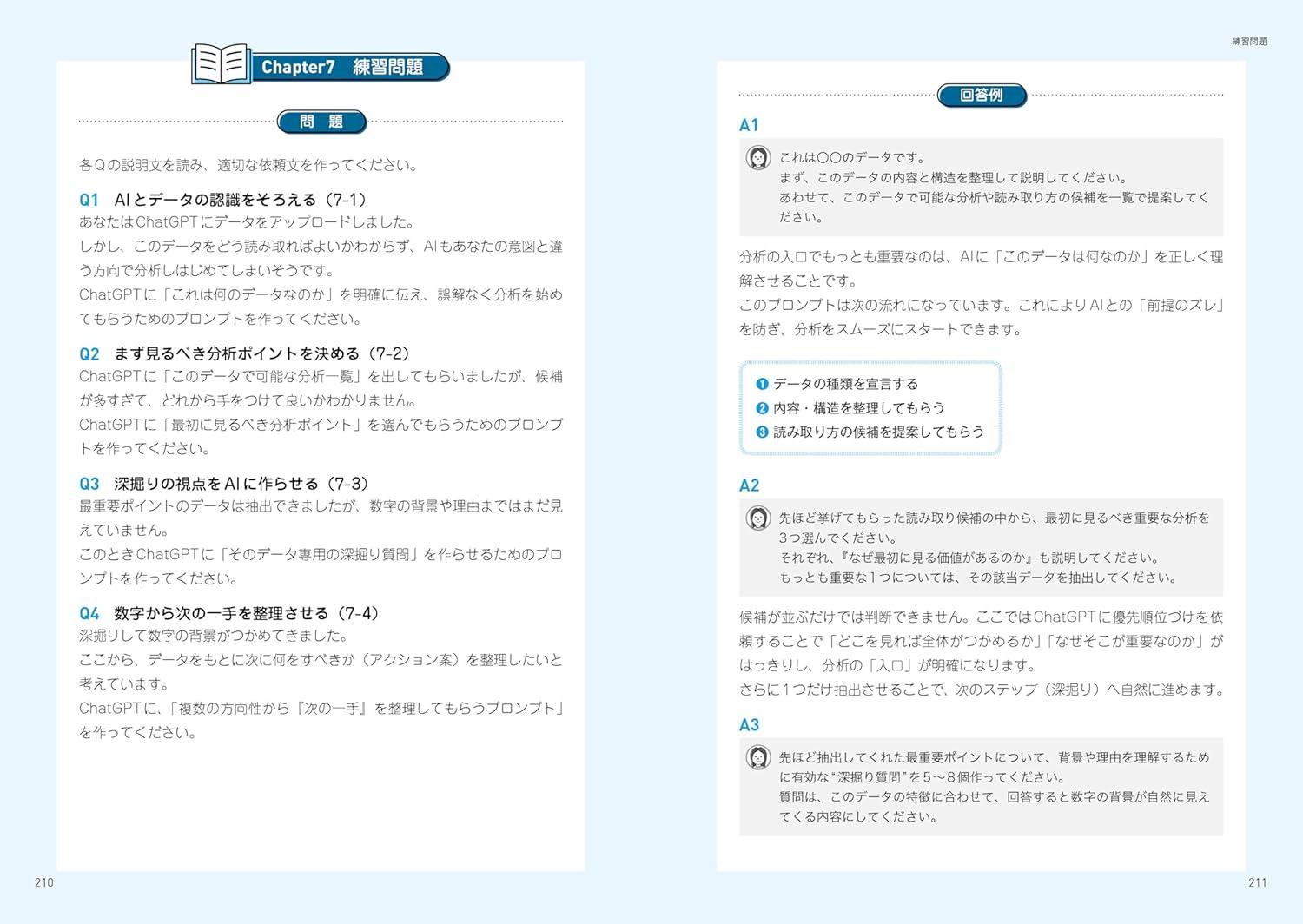Click the open book icon beside Chapter7
Image resolution: width=1303 pixels, height=924 pixels.
pyautogui.click(x=221, y=65)
